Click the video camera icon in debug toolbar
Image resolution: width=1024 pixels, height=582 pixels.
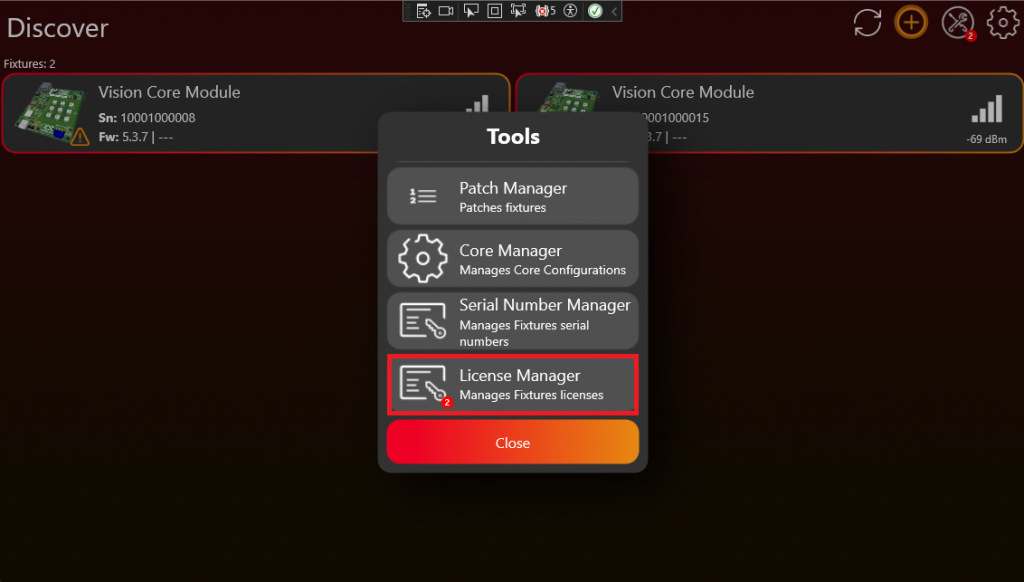[x=446, y=11]
